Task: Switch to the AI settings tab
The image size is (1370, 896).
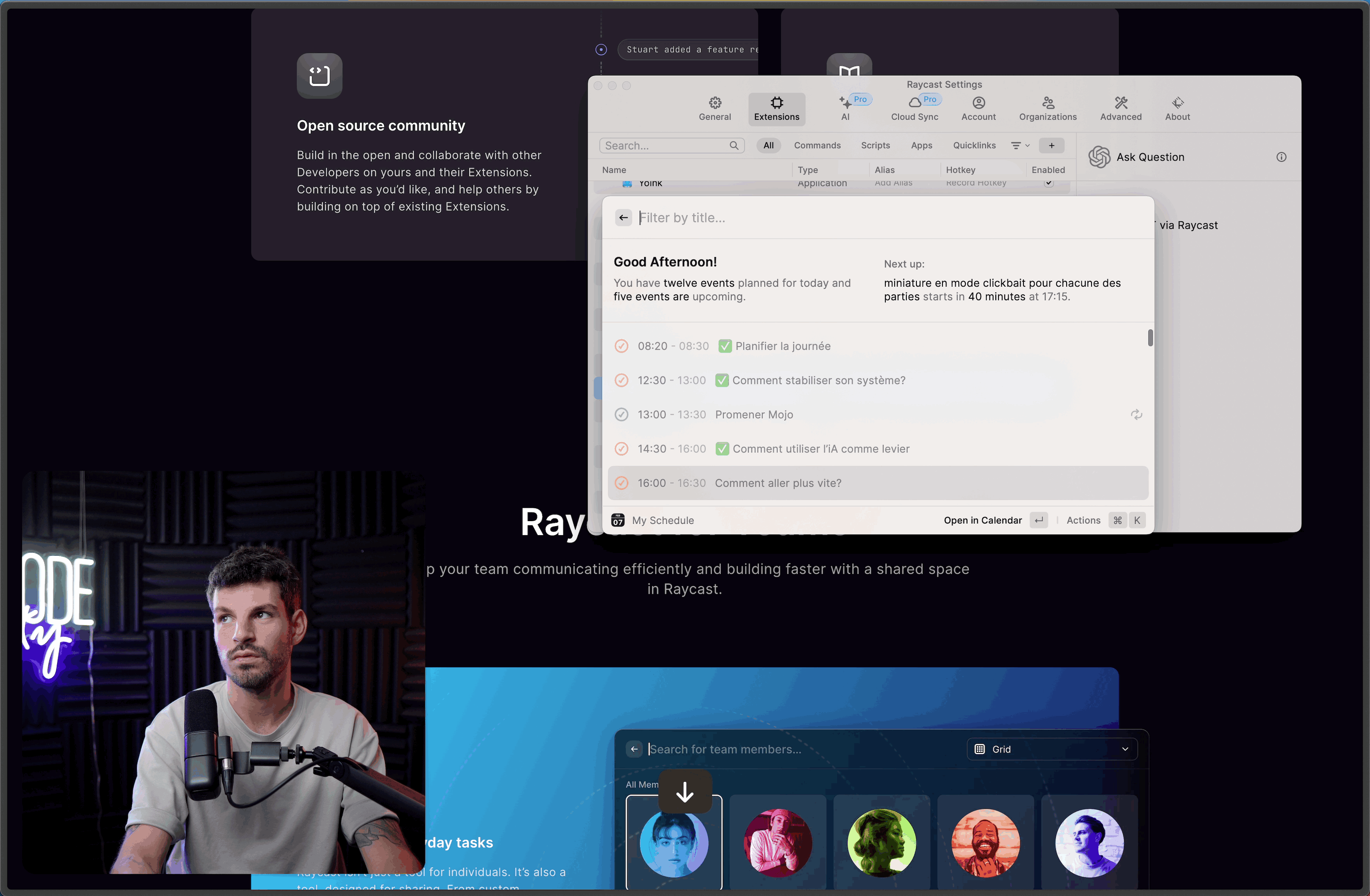Action: (845, 108)
